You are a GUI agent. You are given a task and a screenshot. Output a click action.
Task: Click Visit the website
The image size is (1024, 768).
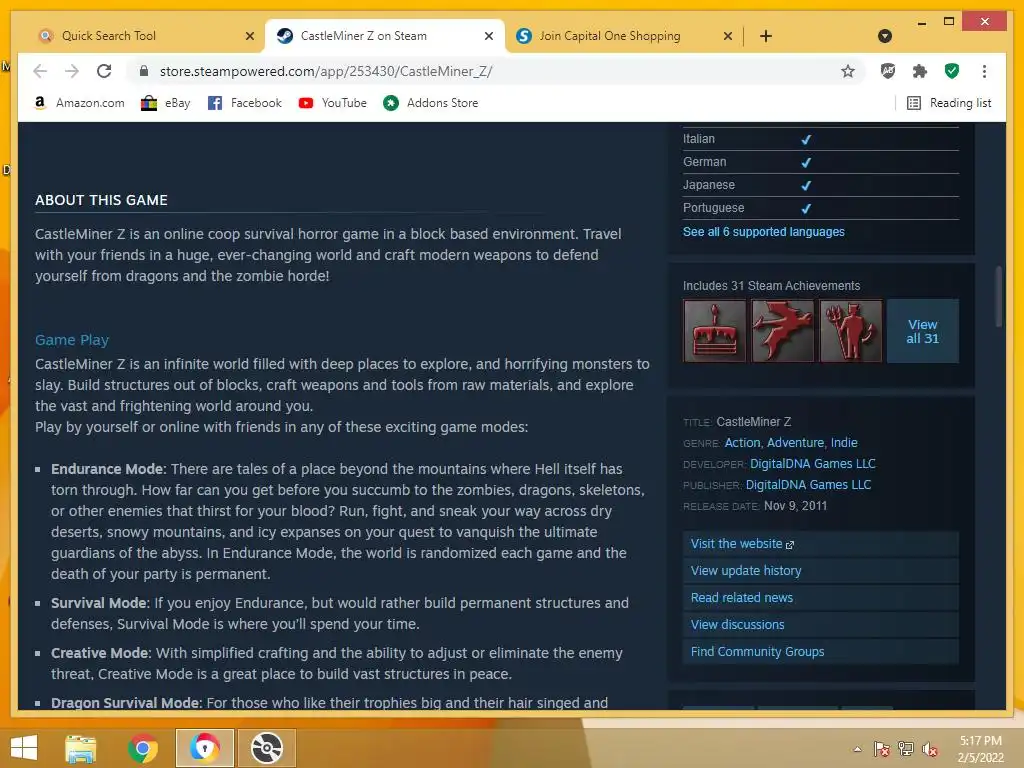[820, 544]
